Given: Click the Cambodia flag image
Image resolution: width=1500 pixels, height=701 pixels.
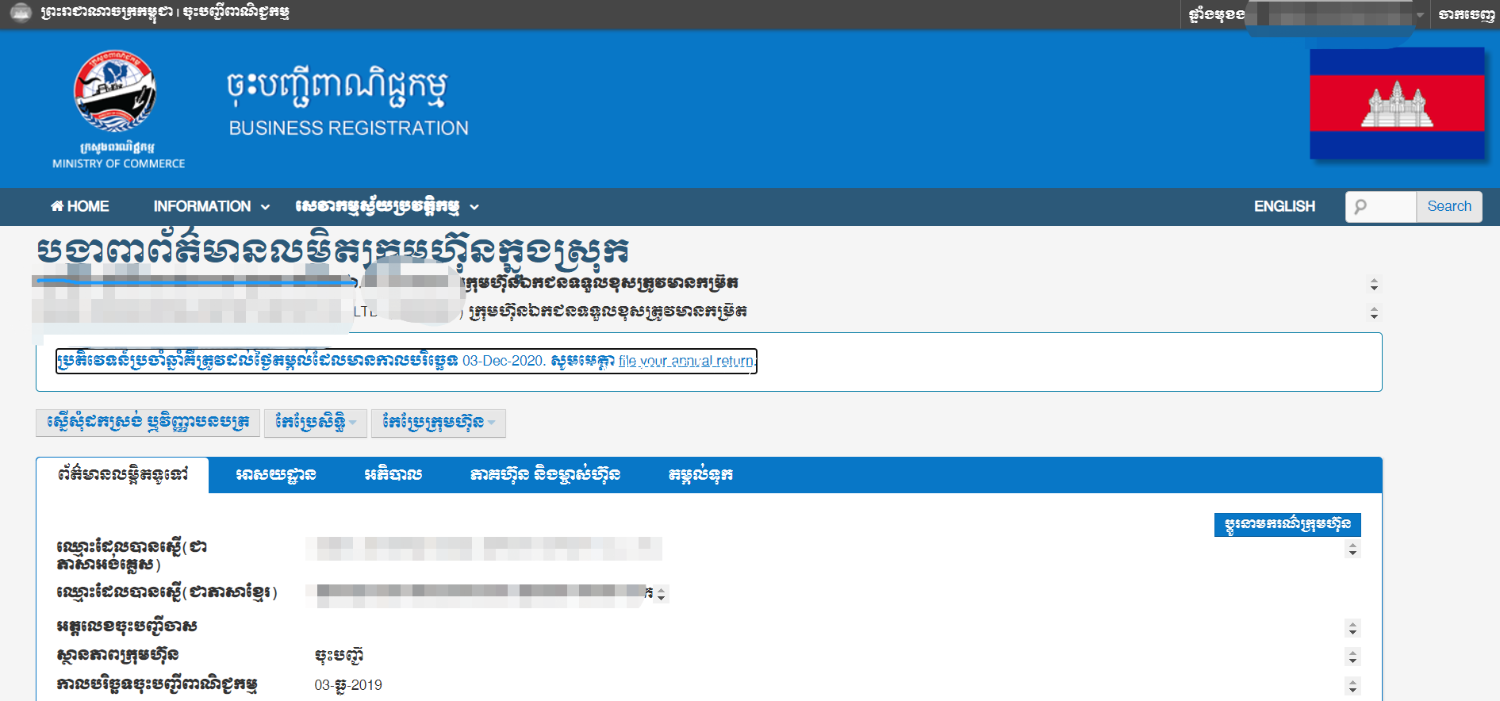Looking at the screenshot, I should 1396,104.
